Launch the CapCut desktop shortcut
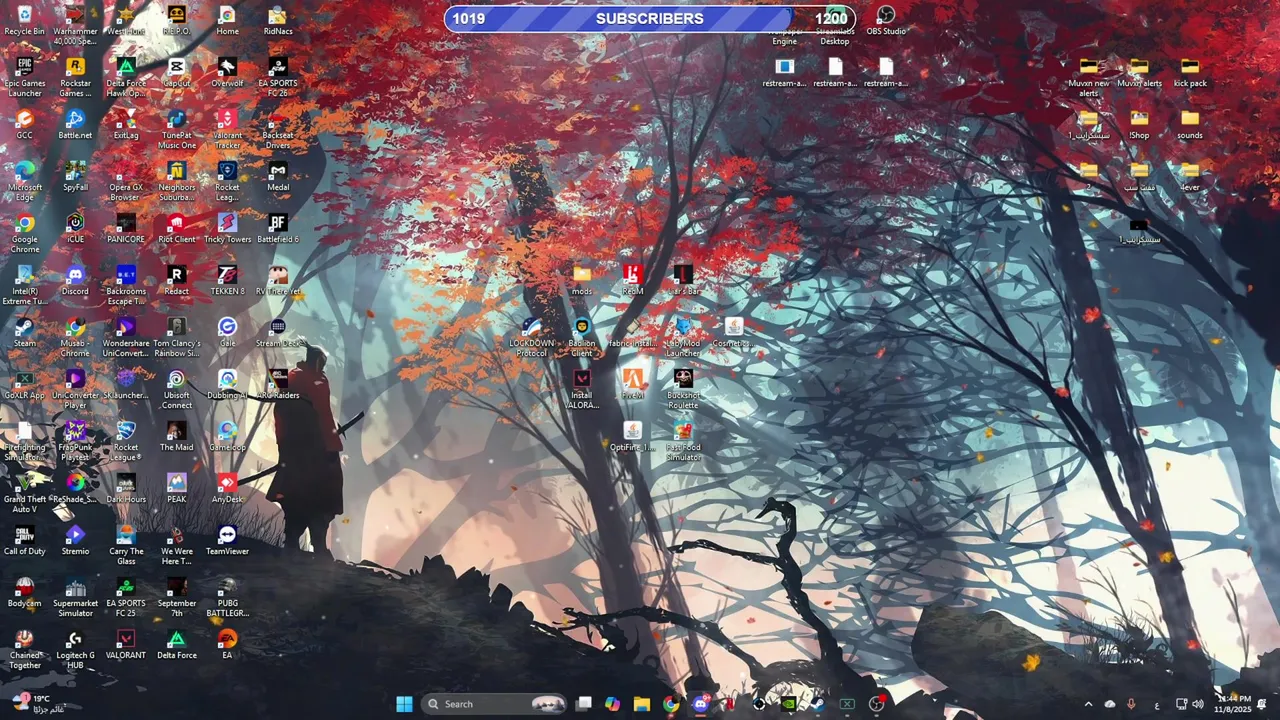Image resolution: width=1280 pixels, height=720 pixels. 176,72
